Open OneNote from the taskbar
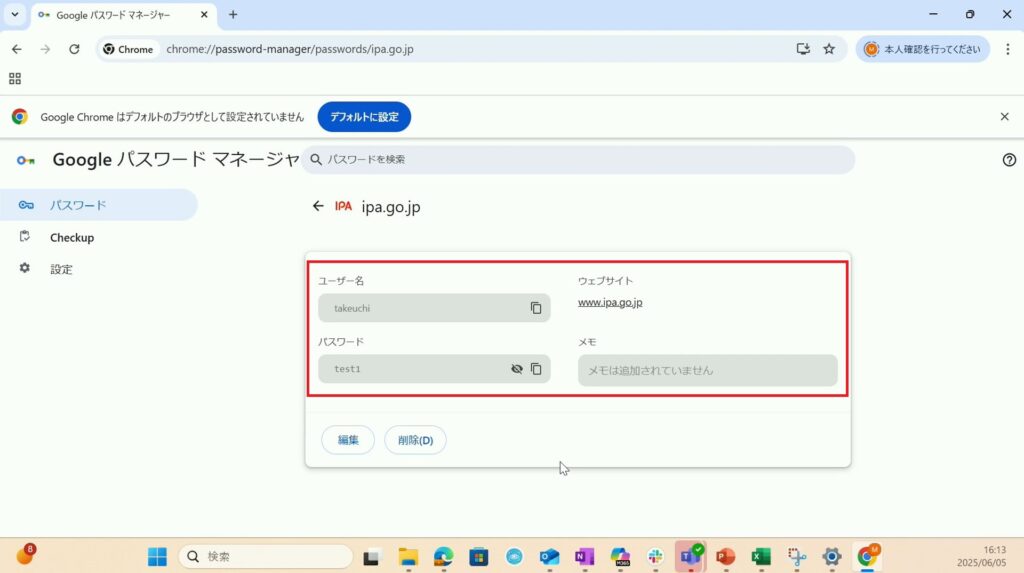 click(584, 557)
